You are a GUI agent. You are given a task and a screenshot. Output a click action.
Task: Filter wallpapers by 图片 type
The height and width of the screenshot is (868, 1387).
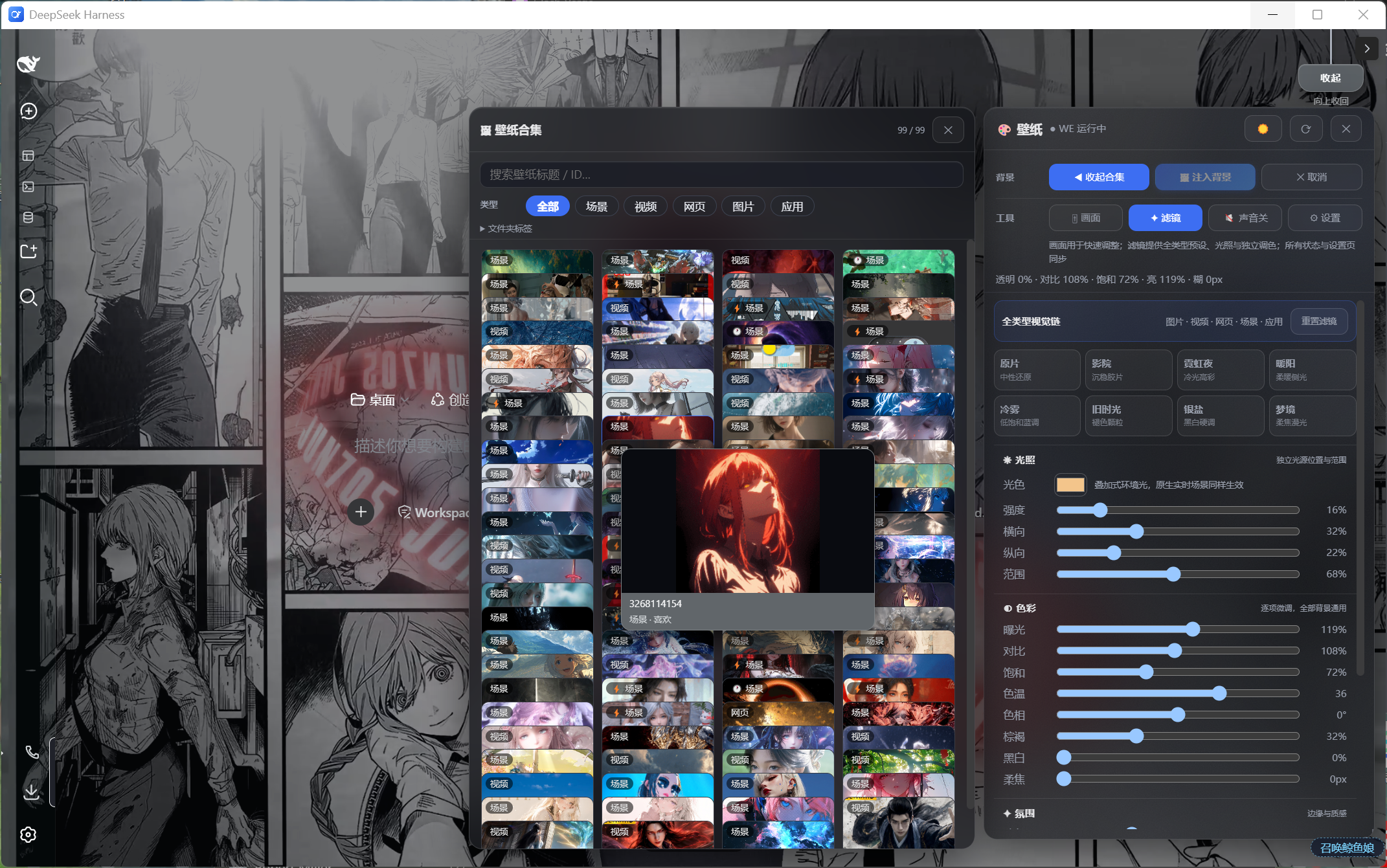coord(743,206)
